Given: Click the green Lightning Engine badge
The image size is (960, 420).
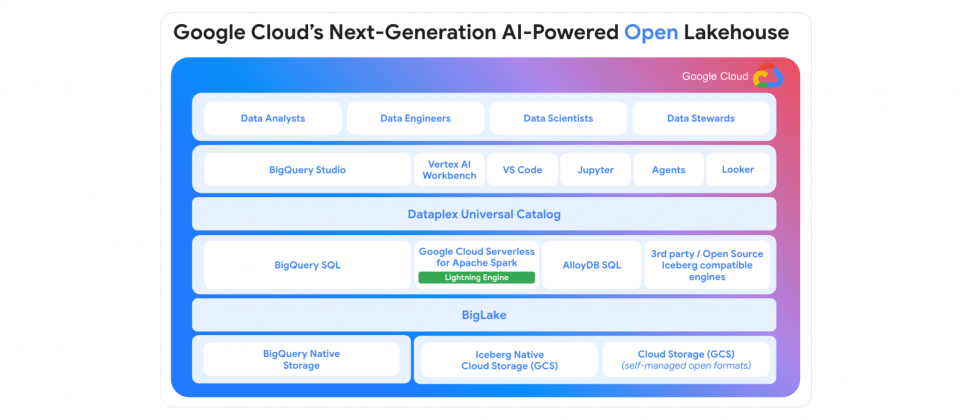Looking at the screenshot, I should click(x=476, y=277).
